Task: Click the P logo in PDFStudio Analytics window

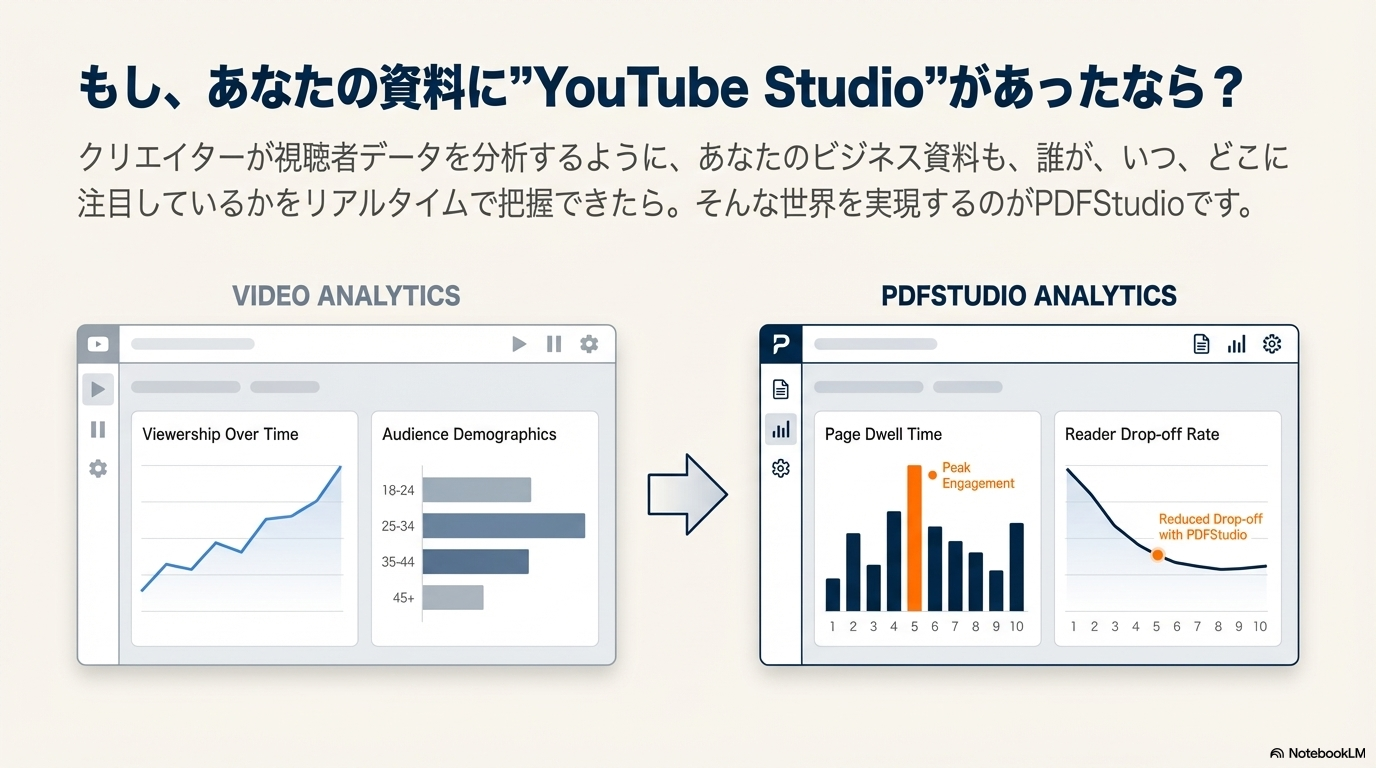Action: [x=781, y=344]
